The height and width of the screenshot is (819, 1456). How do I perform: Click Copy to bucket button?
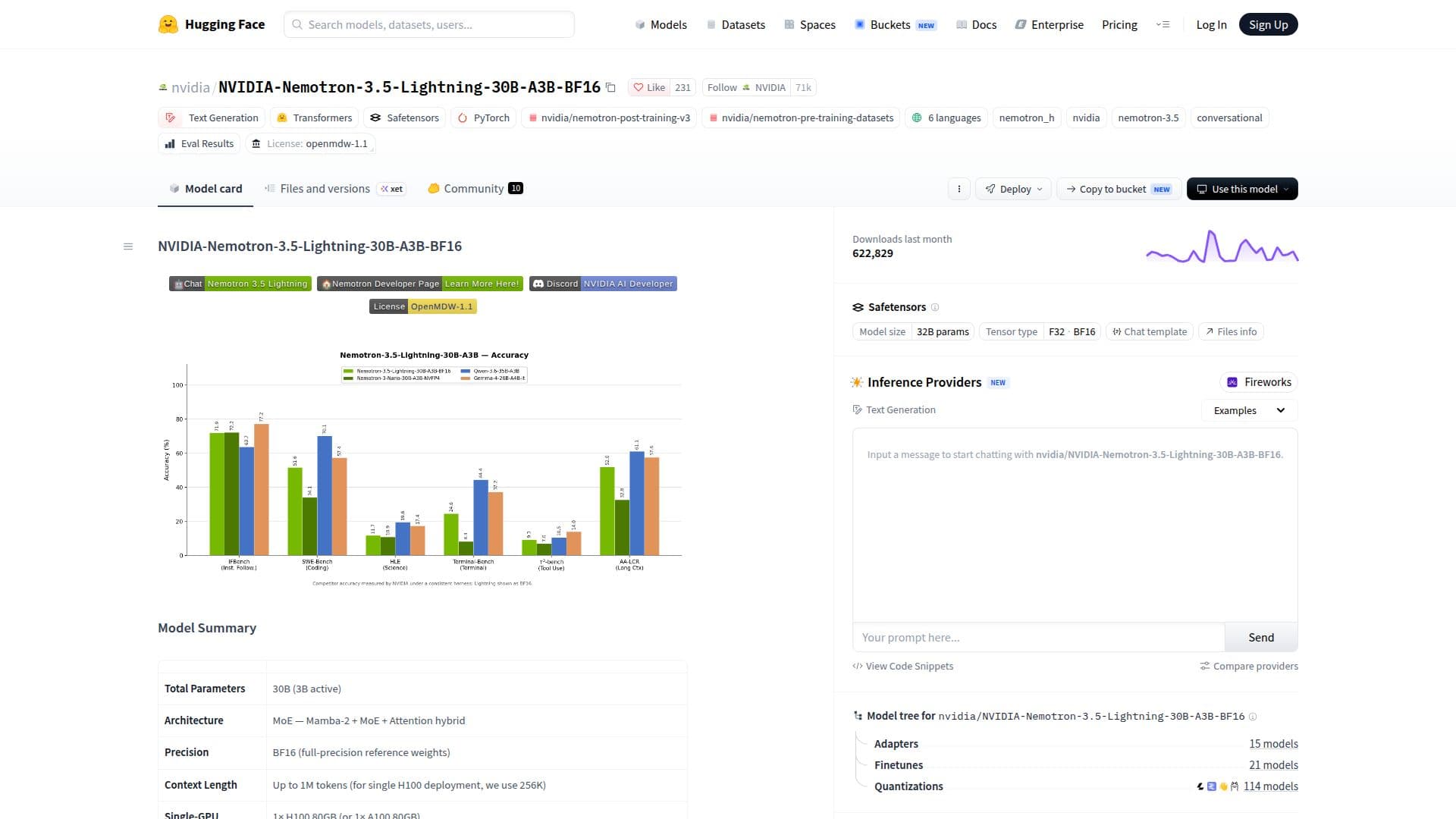1119,189
